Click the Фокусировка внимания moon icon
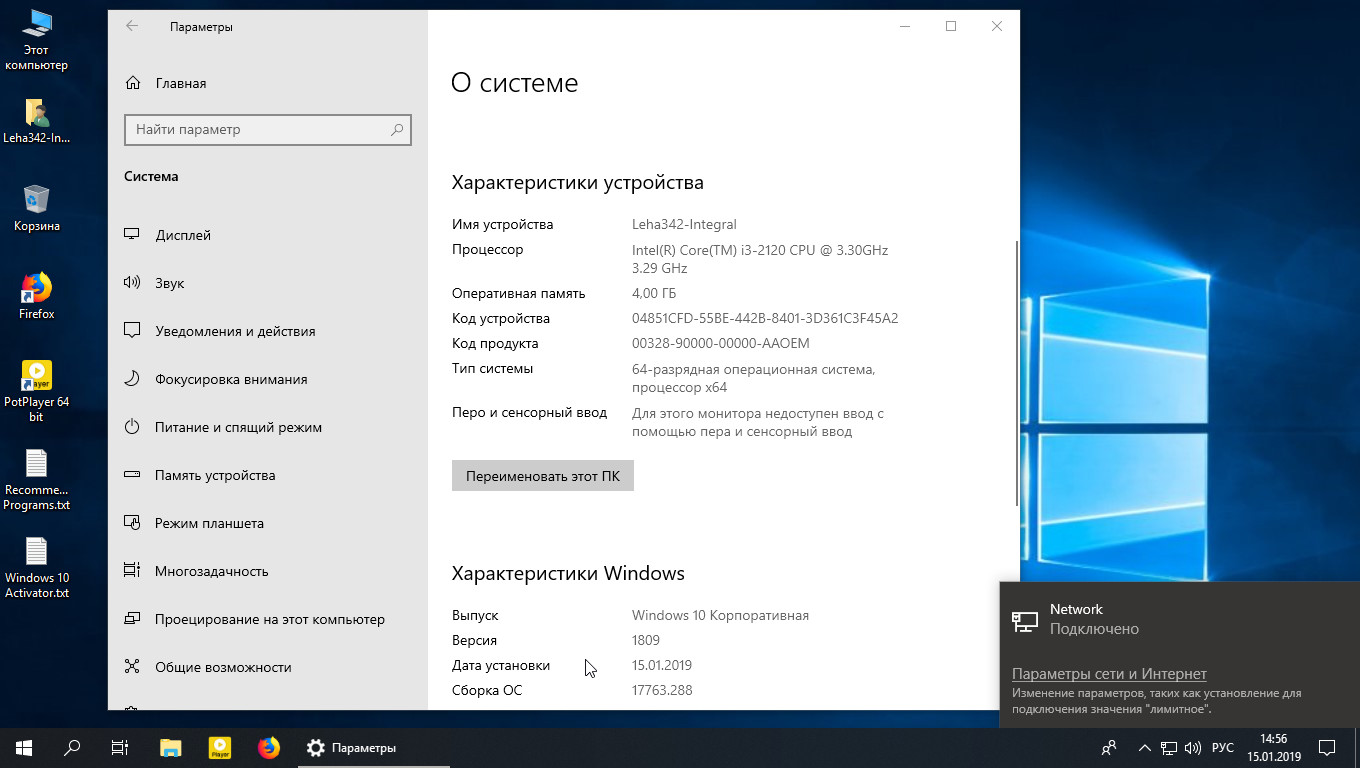The height and width of the screenshot is (768, 1360). [x=131, y=379]
